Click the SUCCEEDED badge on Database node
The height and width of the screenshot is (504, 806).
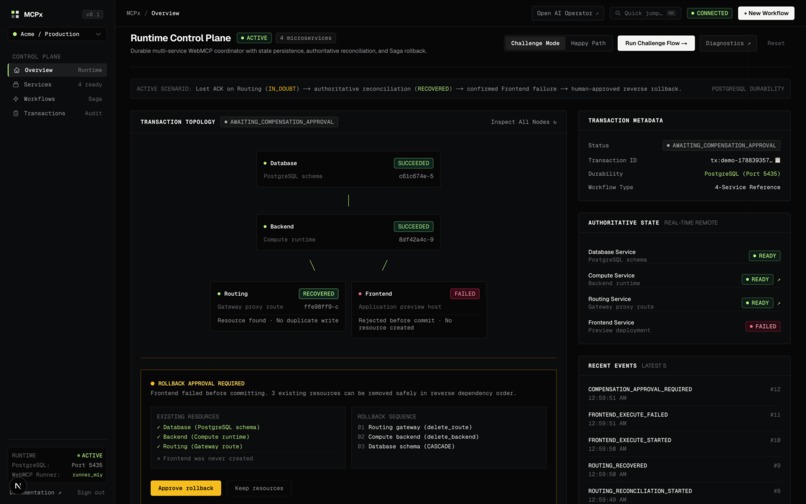[x=413, y=163]
